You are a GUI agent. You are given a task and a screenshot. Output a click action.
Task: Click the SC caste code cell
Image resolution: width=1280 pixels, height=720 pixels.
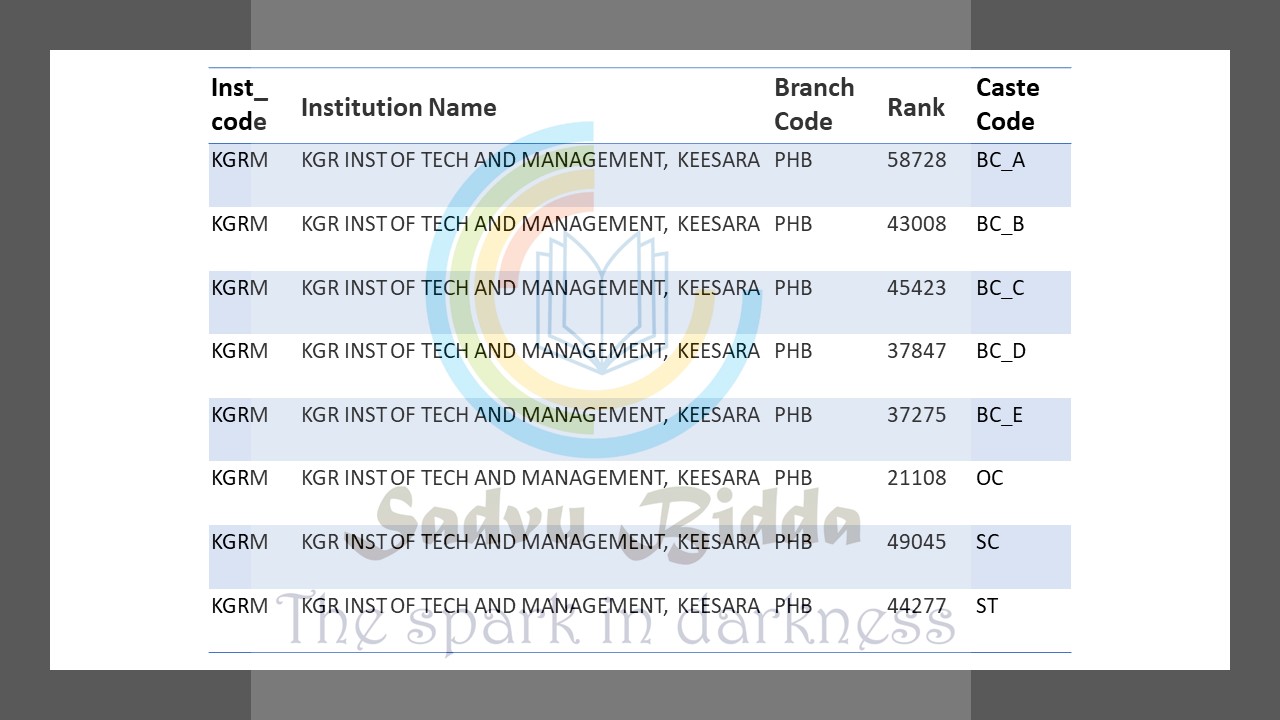(987, 542)
